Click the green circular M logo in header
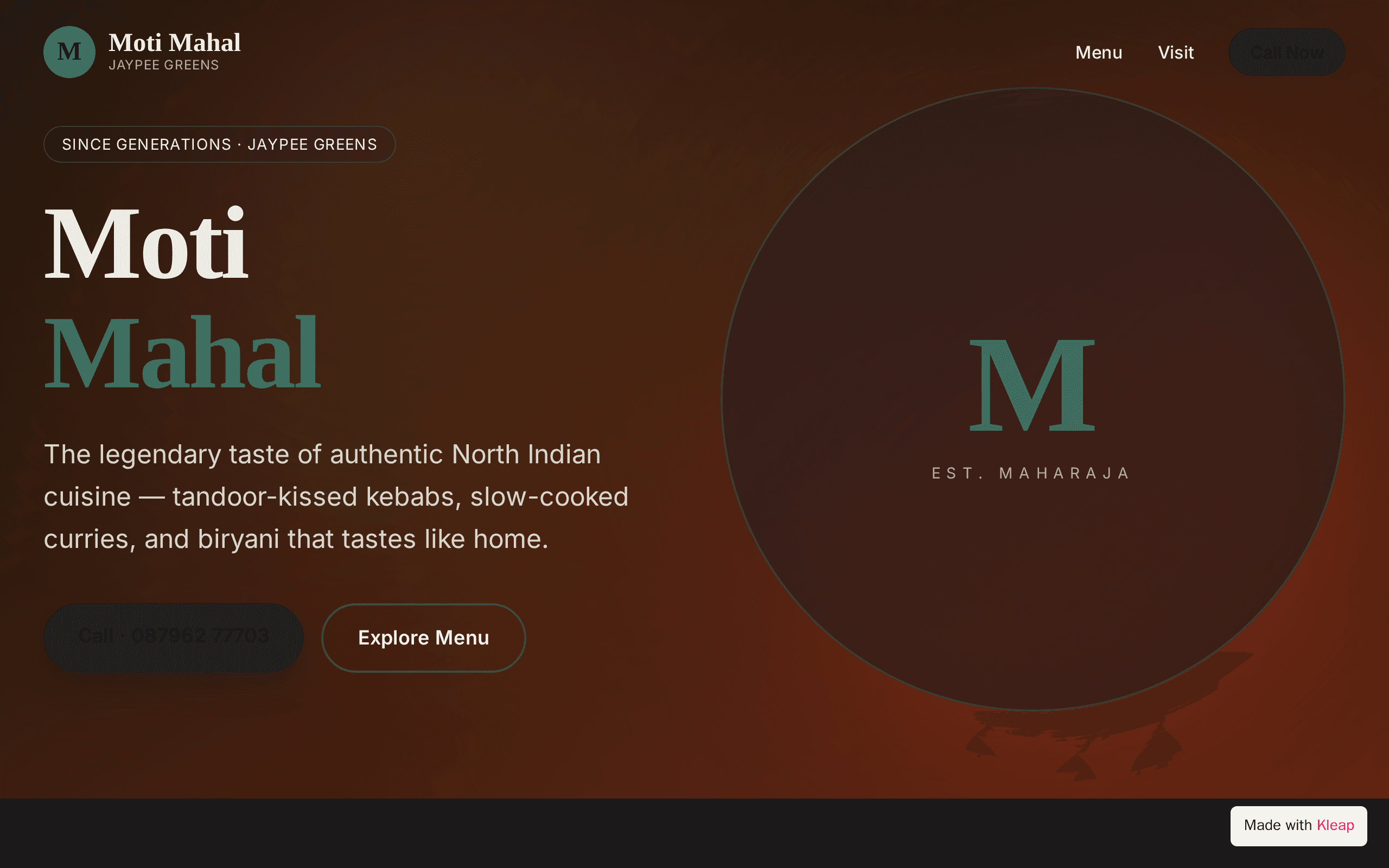This screenshot has width=1389, height=868. click(x=69, y=52)
